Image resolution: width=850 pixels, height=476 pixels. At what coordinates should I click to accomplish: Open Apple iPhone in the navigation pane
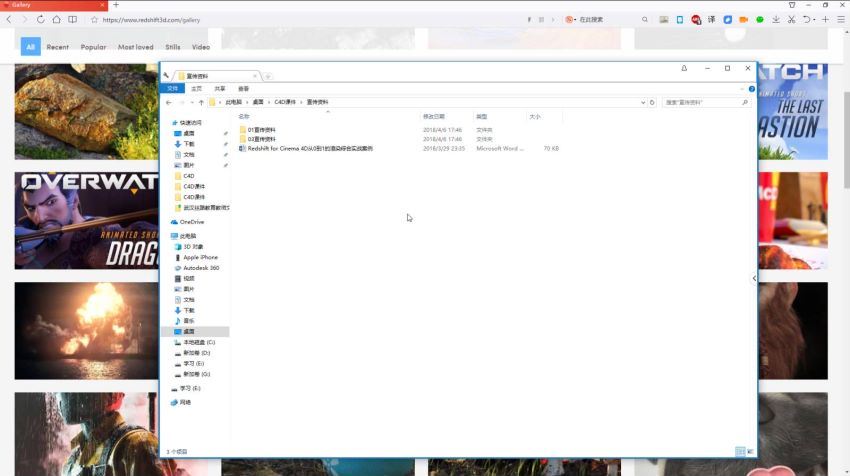(200, 258)
